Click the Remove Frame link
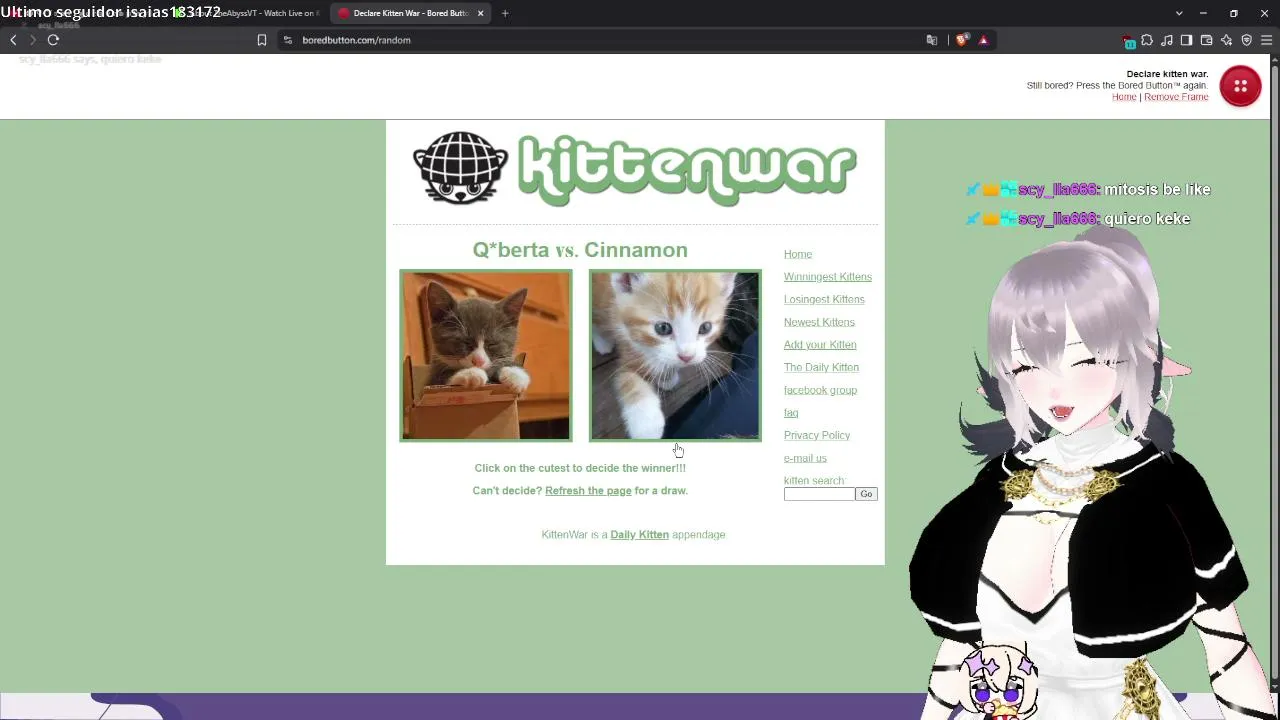The height and width of the screenshot is (720, 1280). coord(1176,97)
